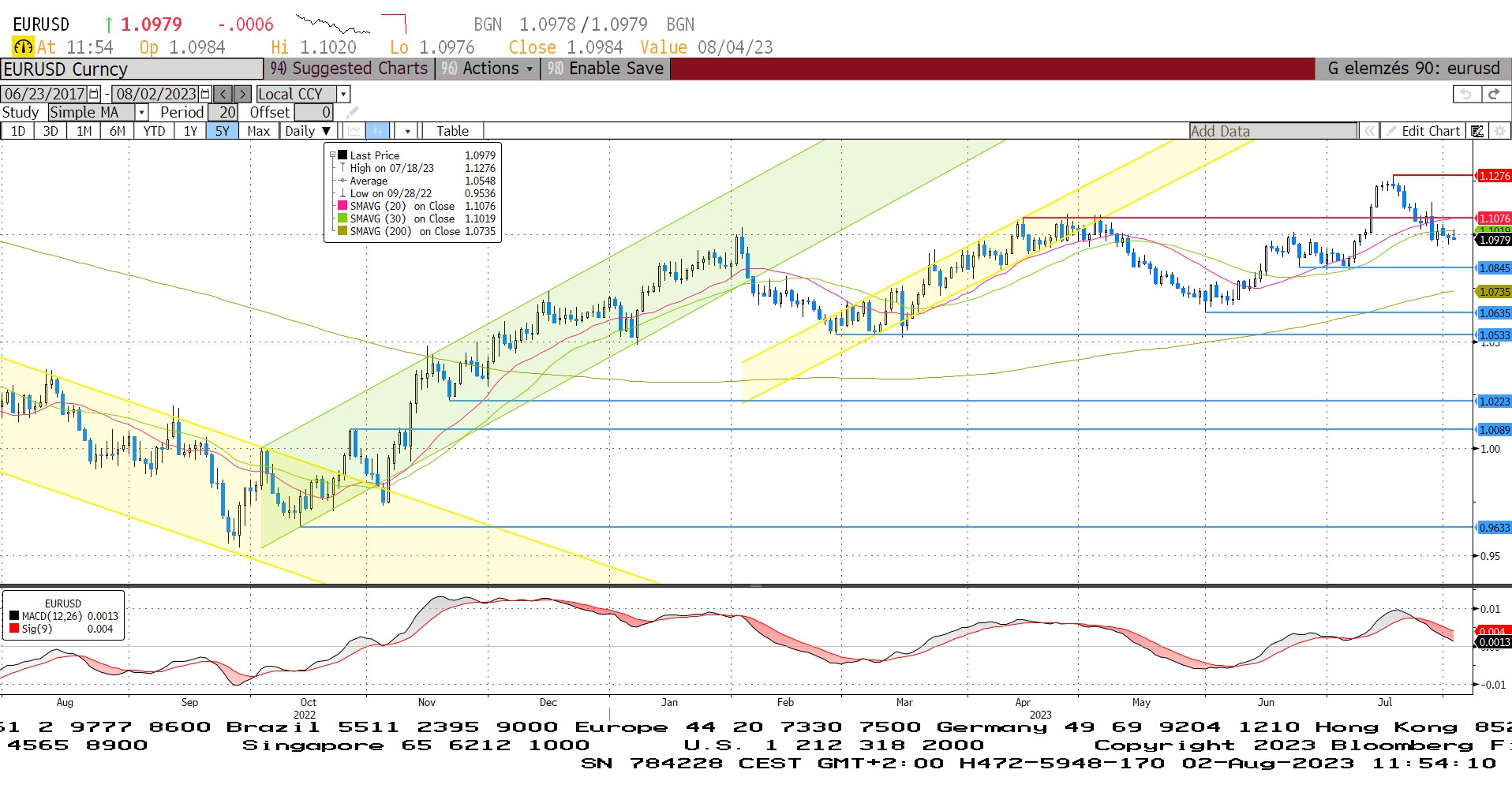Collapse the legend box toggle
Screen dimensions: 1512x807
pos(333,155)
